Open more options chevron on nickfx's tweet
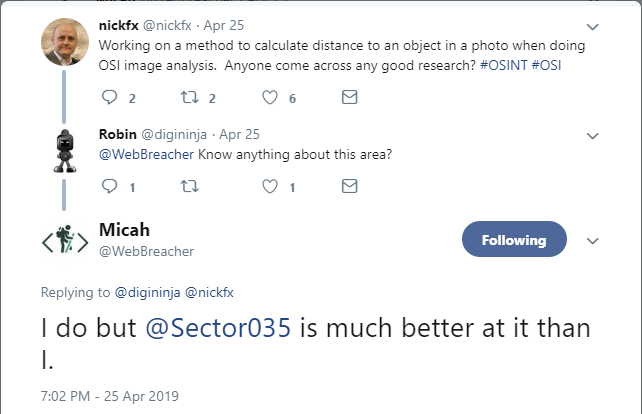 [592, 27]
